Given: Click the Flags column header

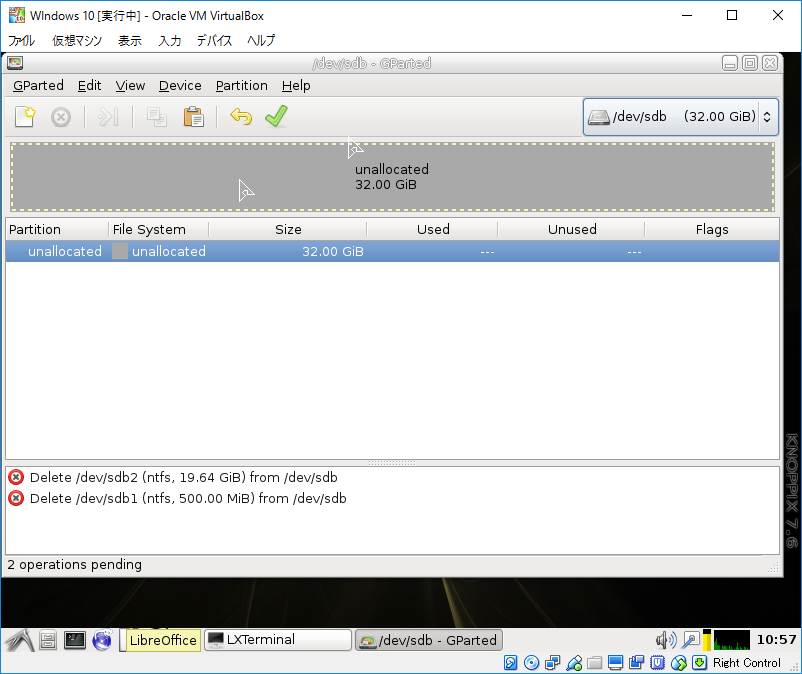Looking at the screenshot, I should point(711,229).
